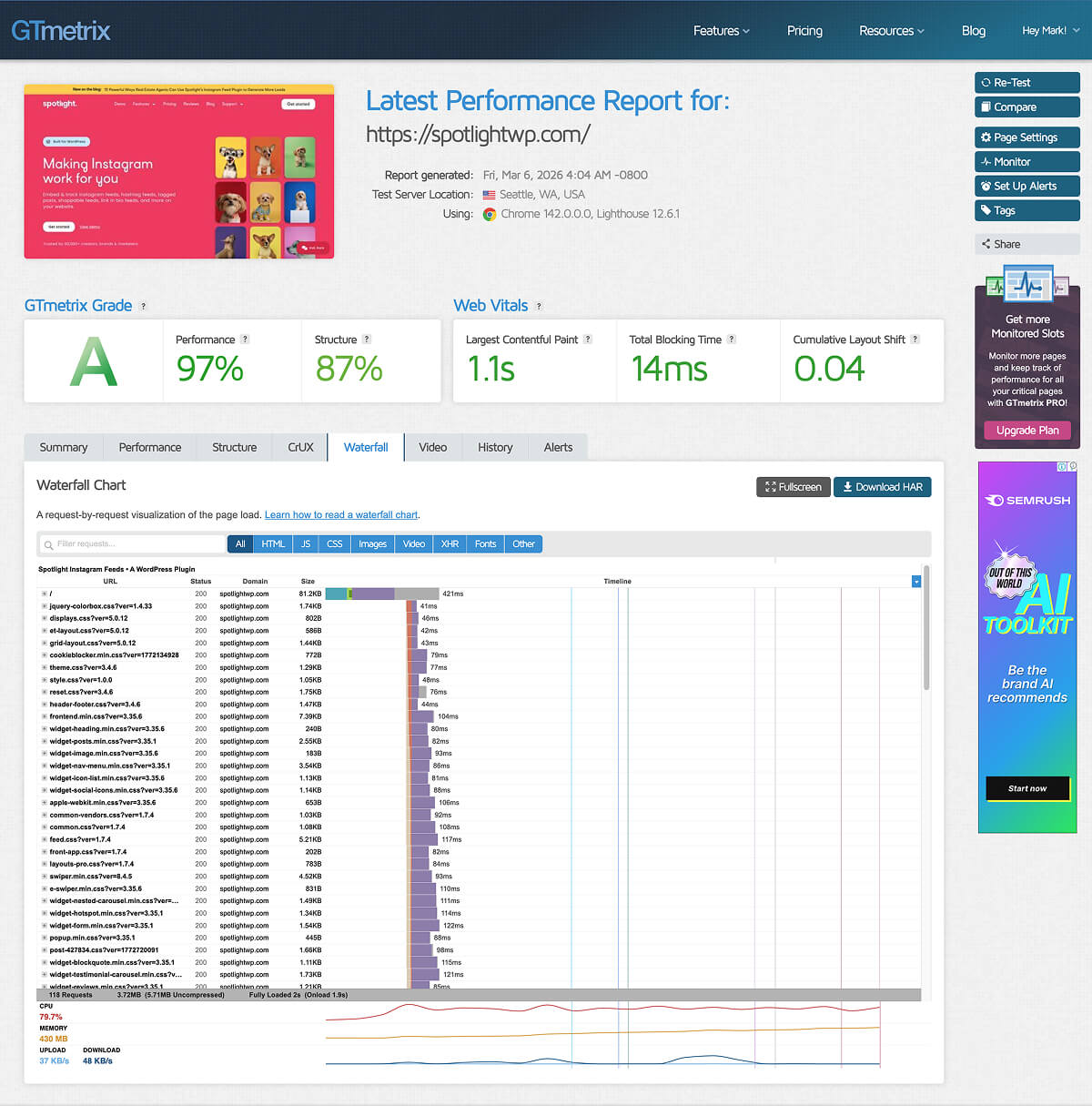The width and height of the screenshot is (1092, 1106).
Task: Click the Download HAR arrow icon
Action: click(x=847, y=487)
